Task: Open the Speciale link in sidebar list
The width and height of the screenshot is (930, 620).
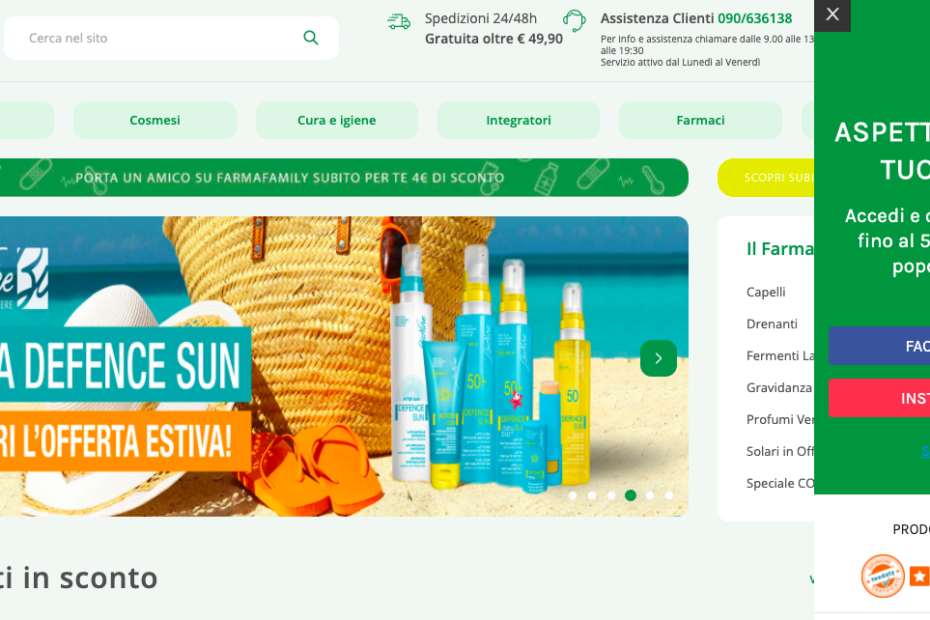Action: (780, 484)
